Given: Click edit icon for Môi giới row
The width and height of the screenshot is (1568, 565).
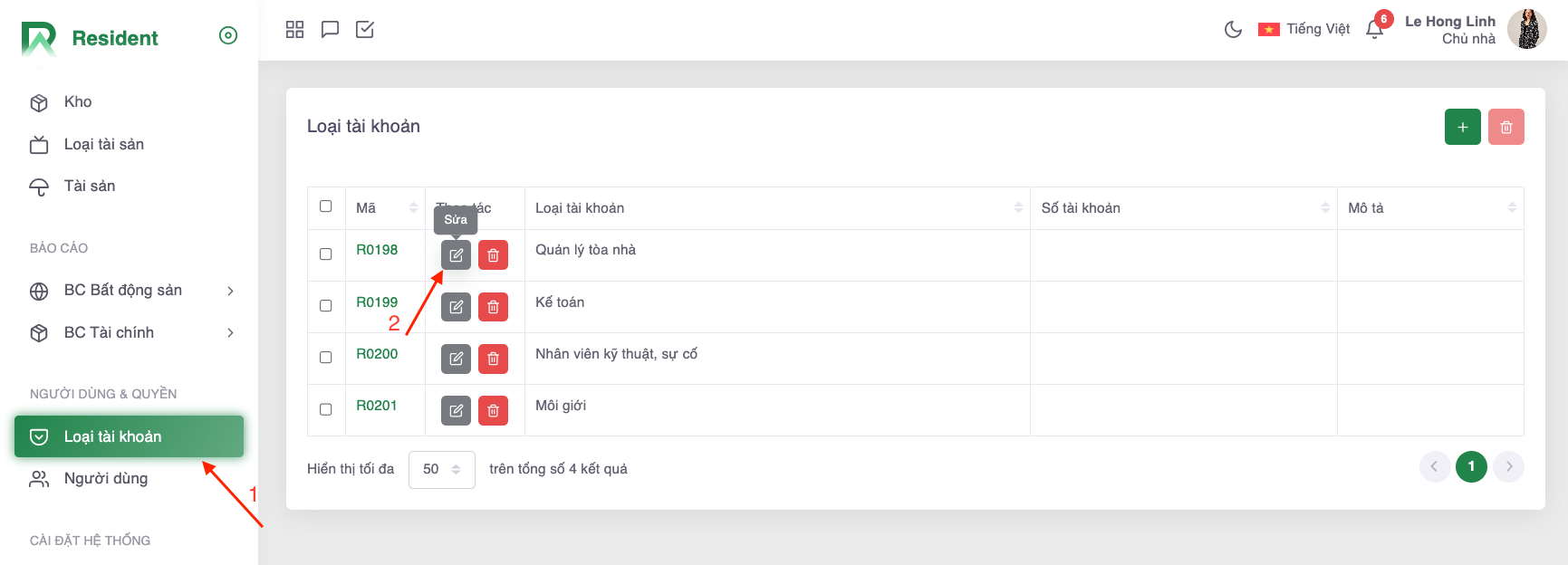Looking at the screenshot, I should pos(456,410).
